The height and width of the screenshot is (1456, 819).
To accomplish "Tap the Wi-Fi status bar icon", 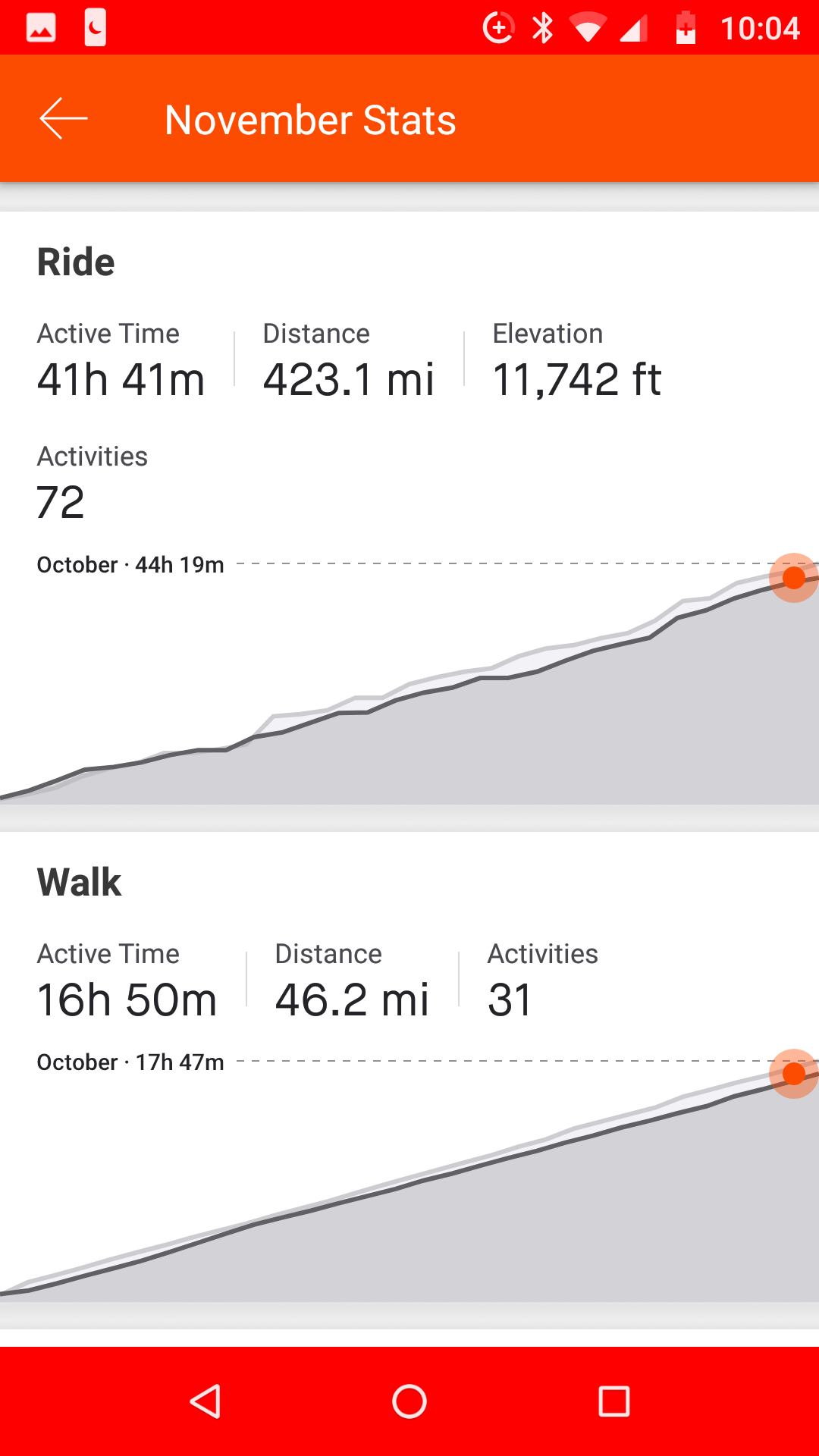I will (x=587, y=29).
